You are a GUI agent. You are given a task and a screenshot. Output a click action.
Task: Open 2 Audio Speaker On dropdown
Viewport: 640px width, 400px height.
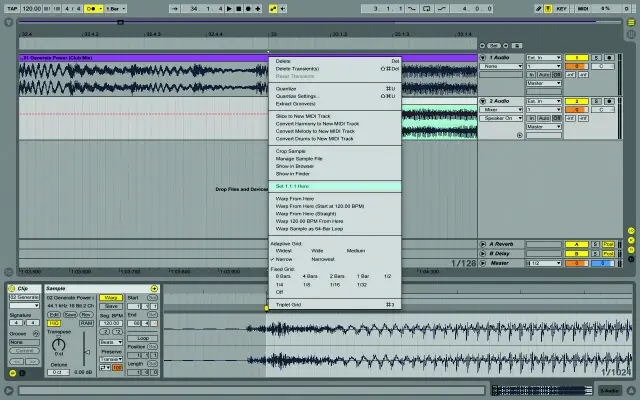pos(501,118)
